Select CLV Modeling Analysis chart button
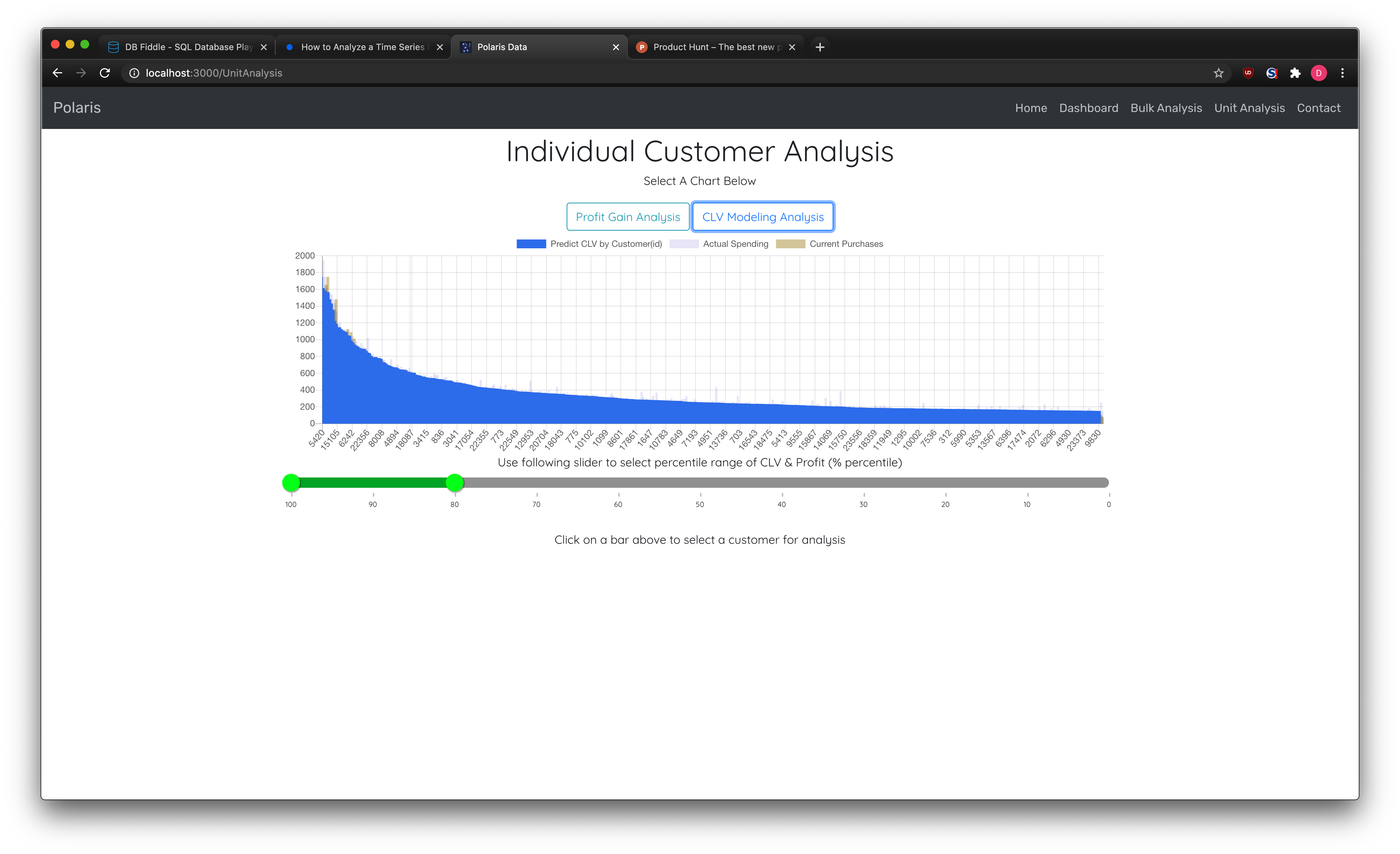 (x=763, y=217)
